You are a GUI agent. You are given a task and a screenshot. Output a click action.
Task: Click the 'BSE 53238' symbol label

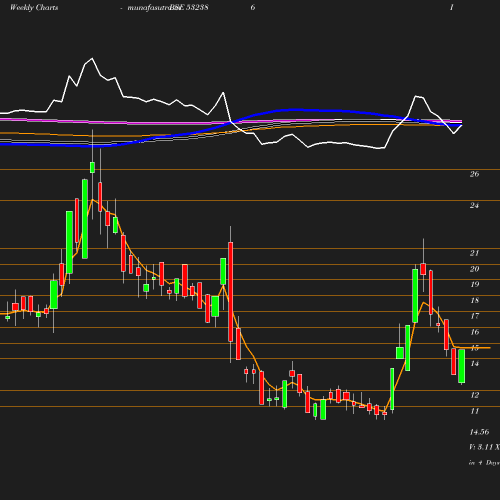tap(189, 7)
